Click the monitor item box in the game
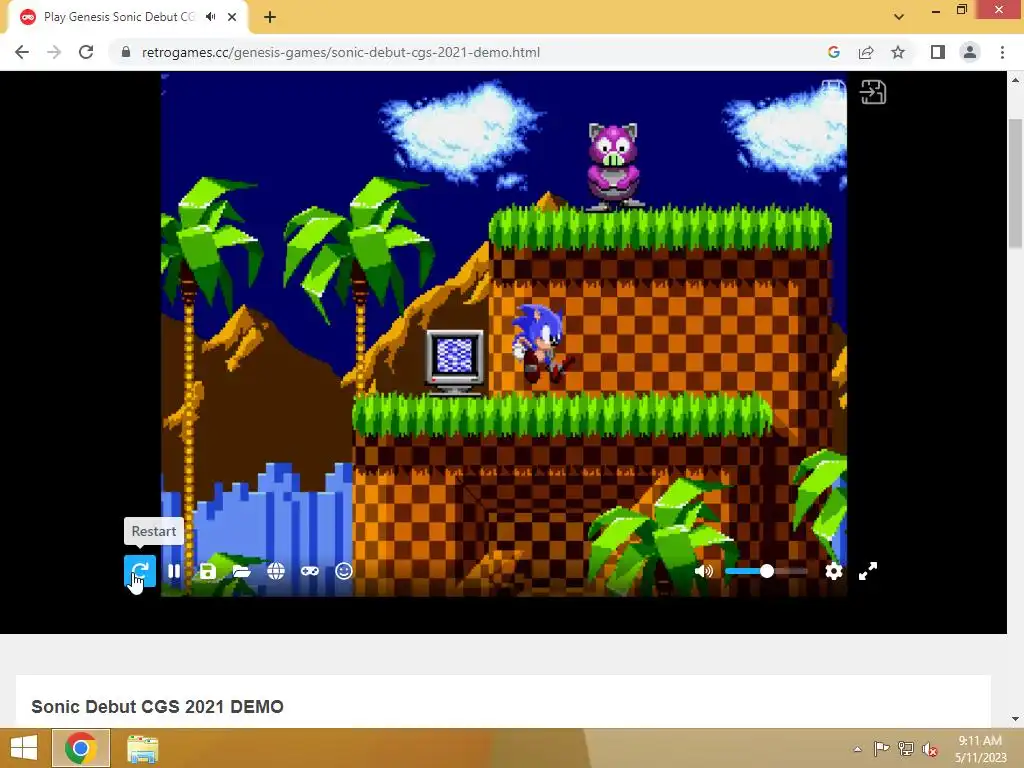This screenshot has width=1024, height=768. tap(455, 362)
